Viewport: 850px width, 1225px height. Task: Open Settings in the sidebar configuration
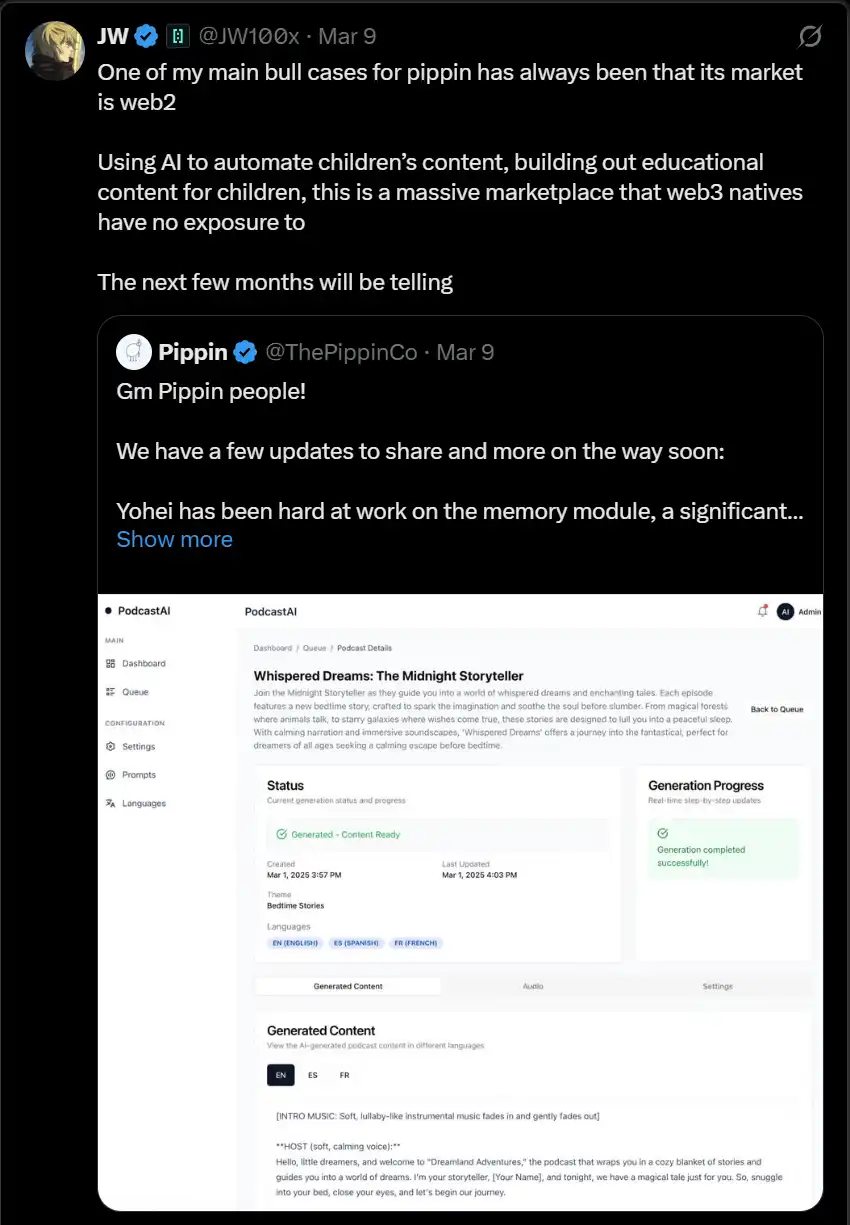138,747
